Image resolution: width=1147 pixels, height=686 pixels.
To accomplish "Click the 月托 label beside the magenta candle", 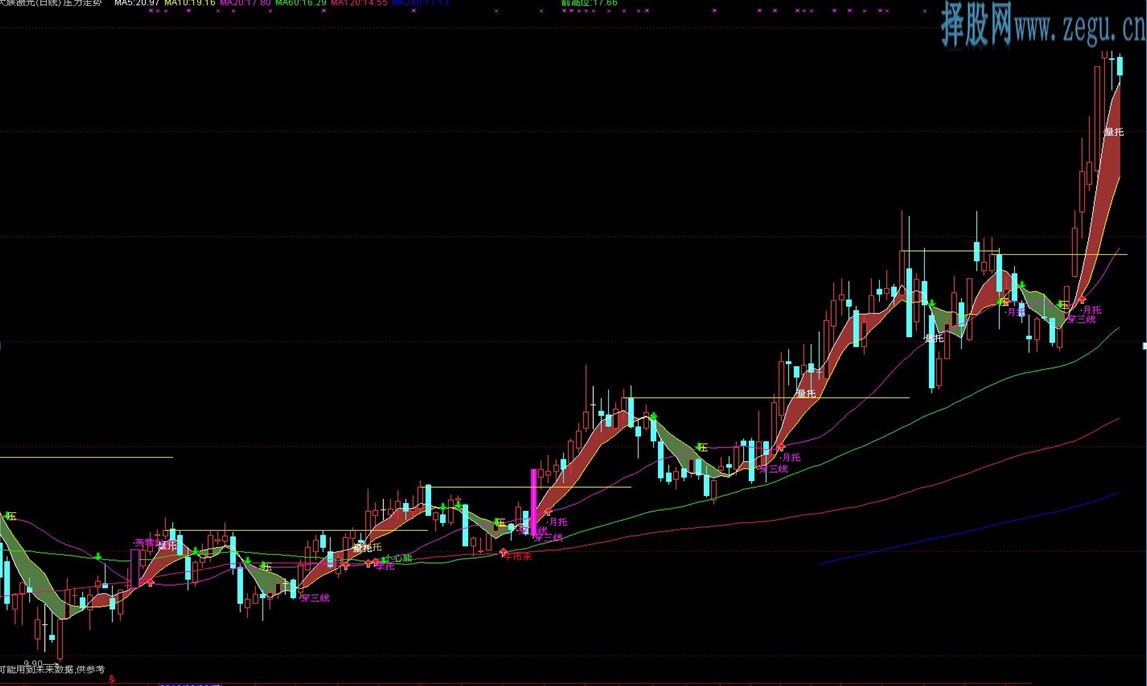I will pyautogui.click(x=557, y=522).
